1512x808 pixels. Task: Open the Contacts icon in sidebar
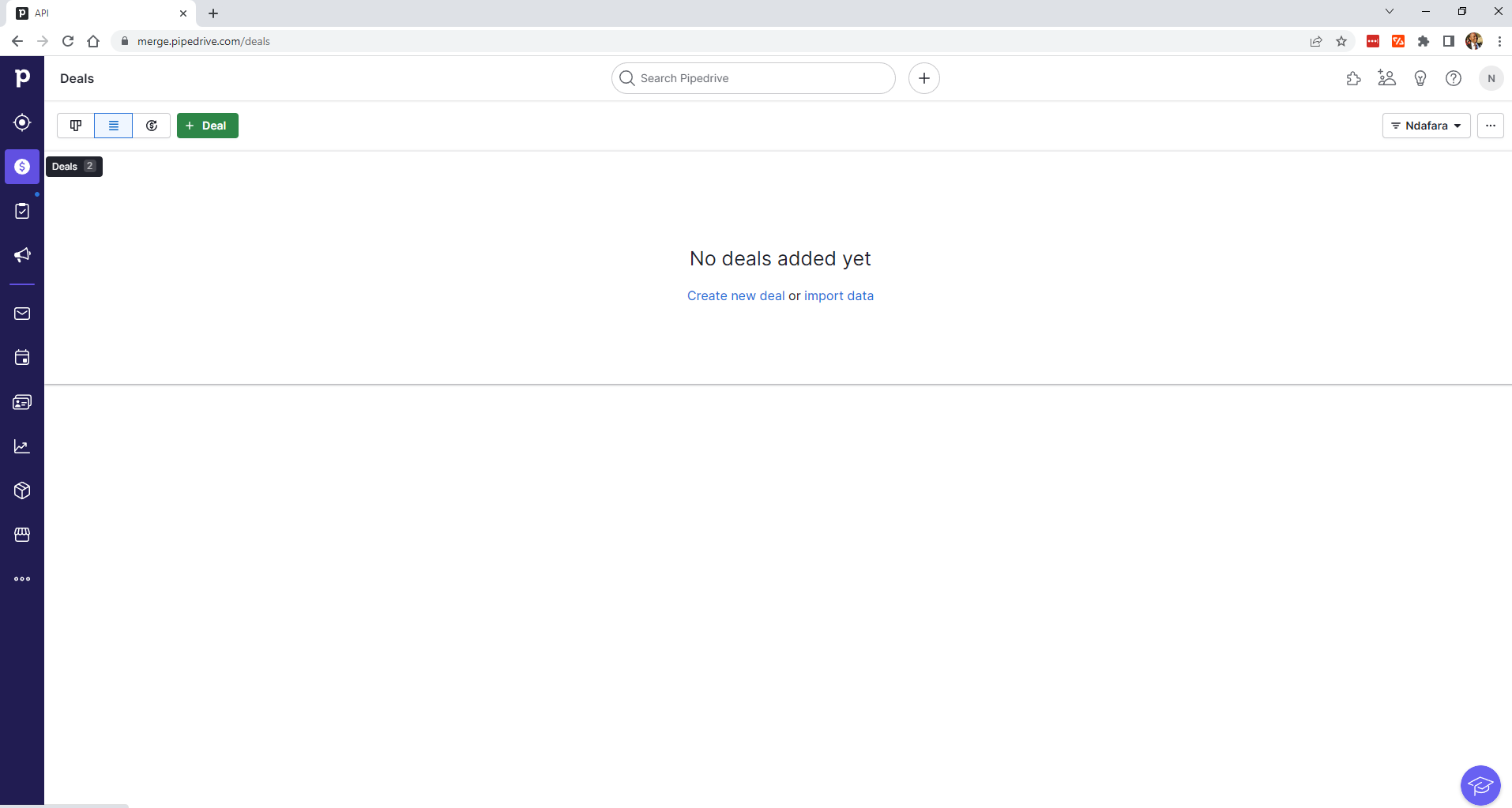(x=21, y=402)
